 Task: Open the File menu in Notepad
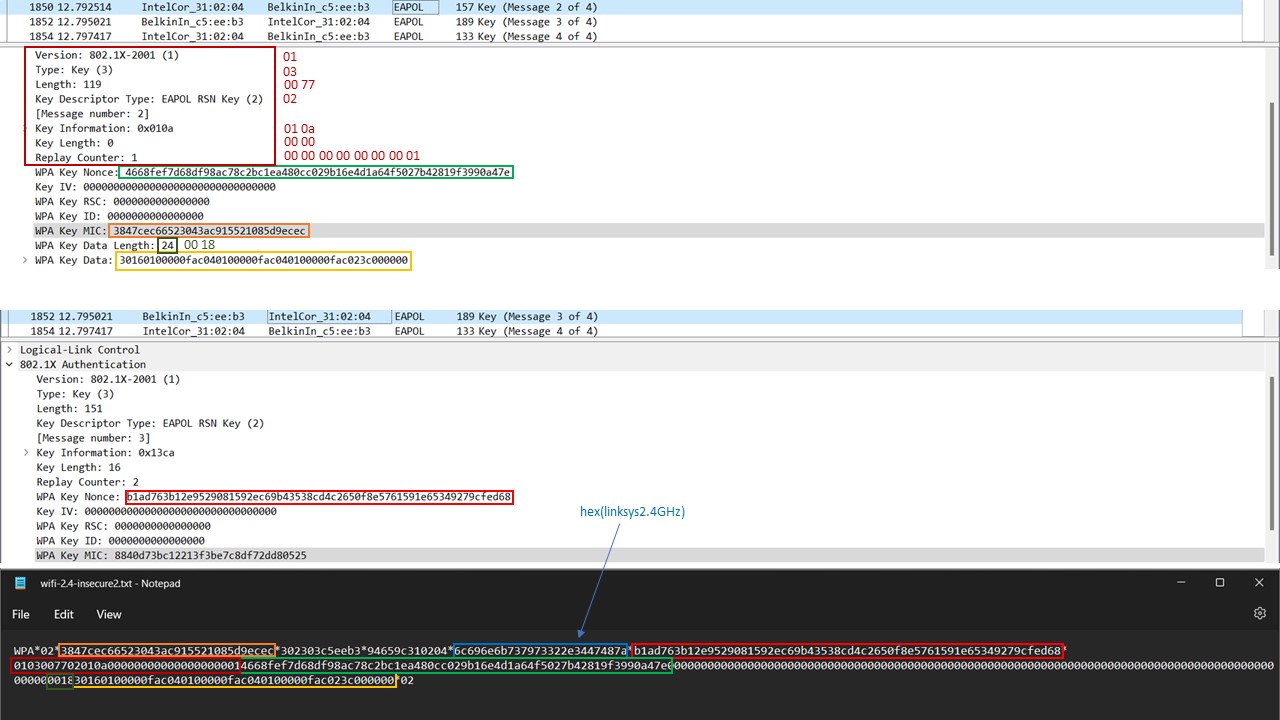pyautogui.click(x=21, y=614)
